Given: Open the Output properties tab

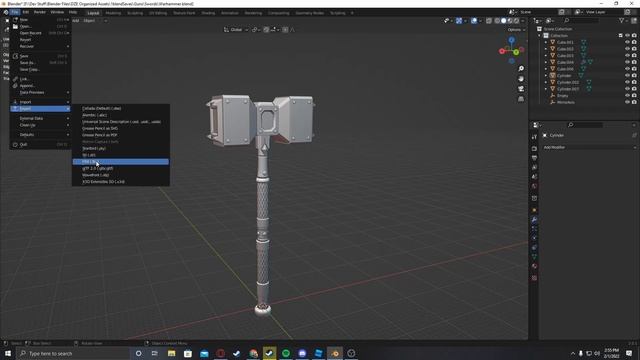Looking at the screenshot, I should (534, 158).
